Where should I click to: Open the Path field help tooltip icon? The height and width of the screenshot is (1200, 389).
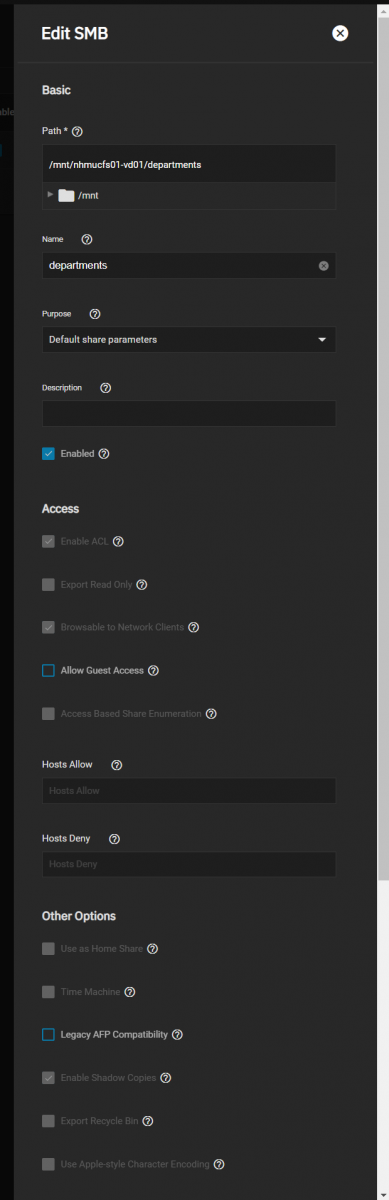[77, 131]
